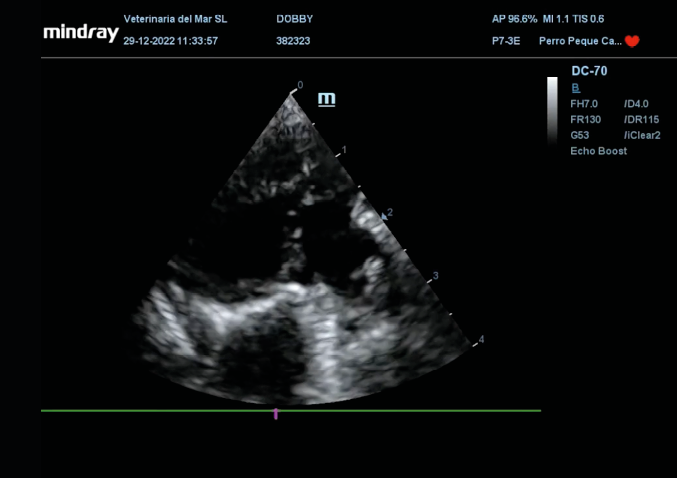The height and width of the screenshot is (478, 677).
Task: Click the P7-3E probe label
Action: [506, 41]
